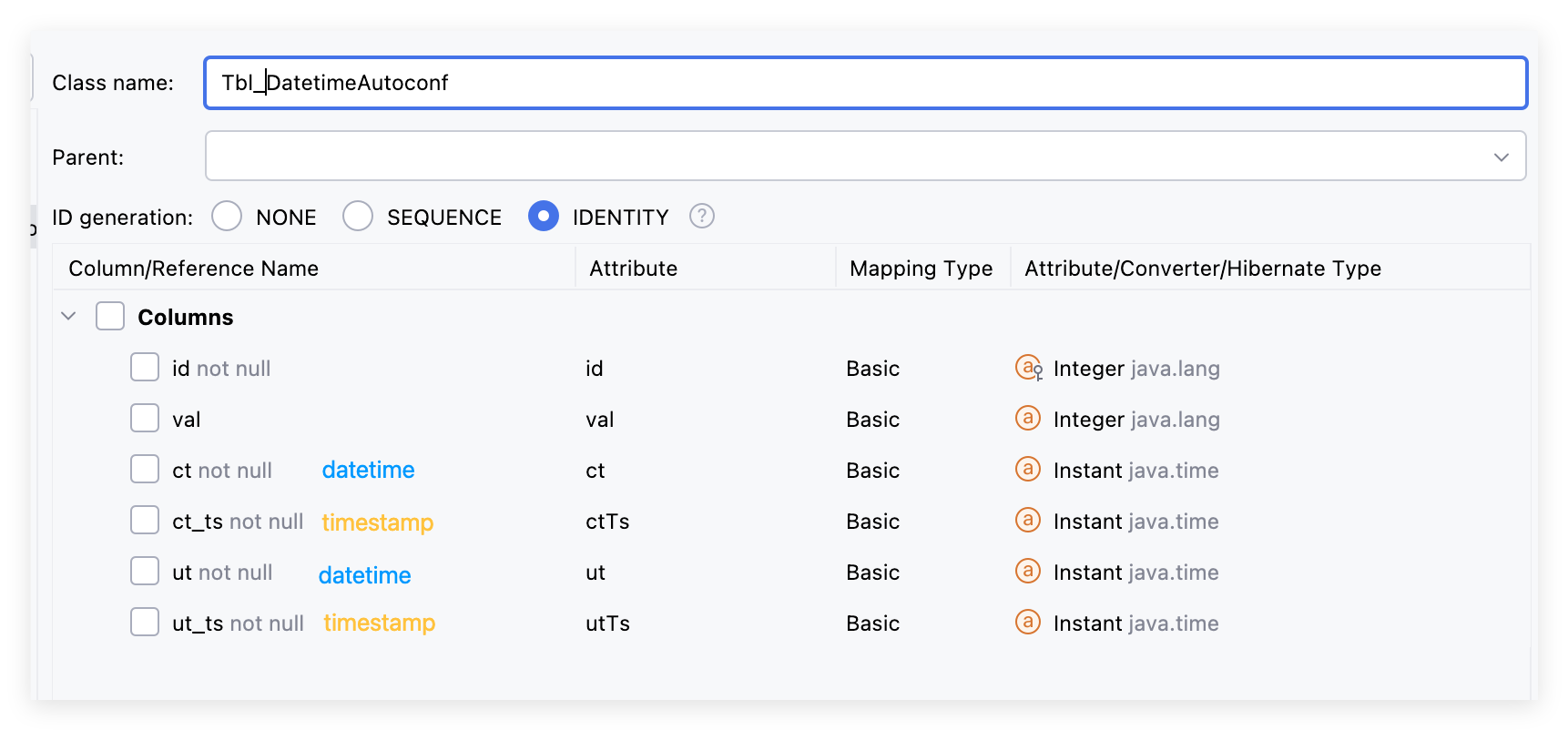Collapse the Columns tree node
1568x730 pixels.
pos(68,317)
